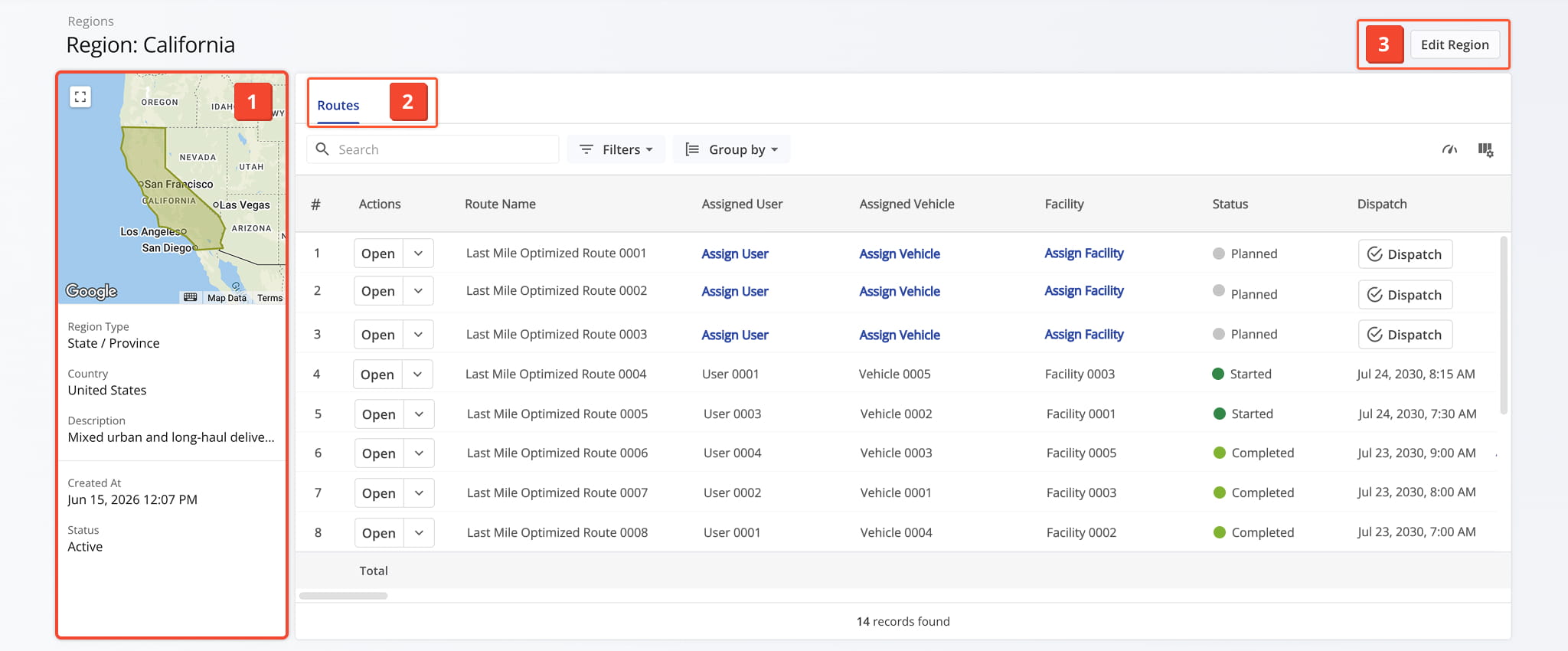Assign Facility to Route 0002
Screen dimensions: 1568x651
pyautogui.click(x=1084, y=291)
